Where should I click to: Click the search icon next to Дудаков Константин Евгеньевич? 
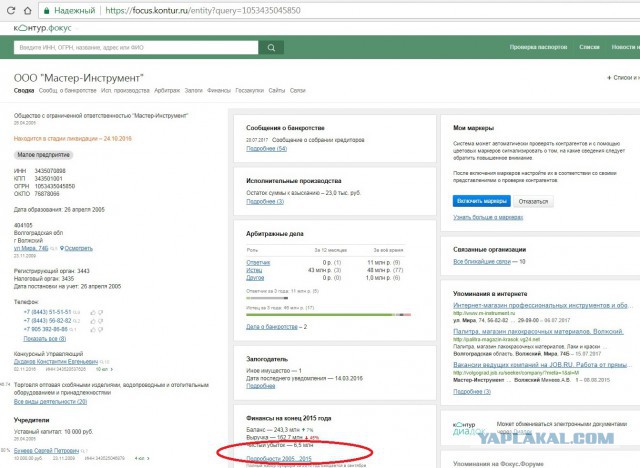tap(104, 362)
